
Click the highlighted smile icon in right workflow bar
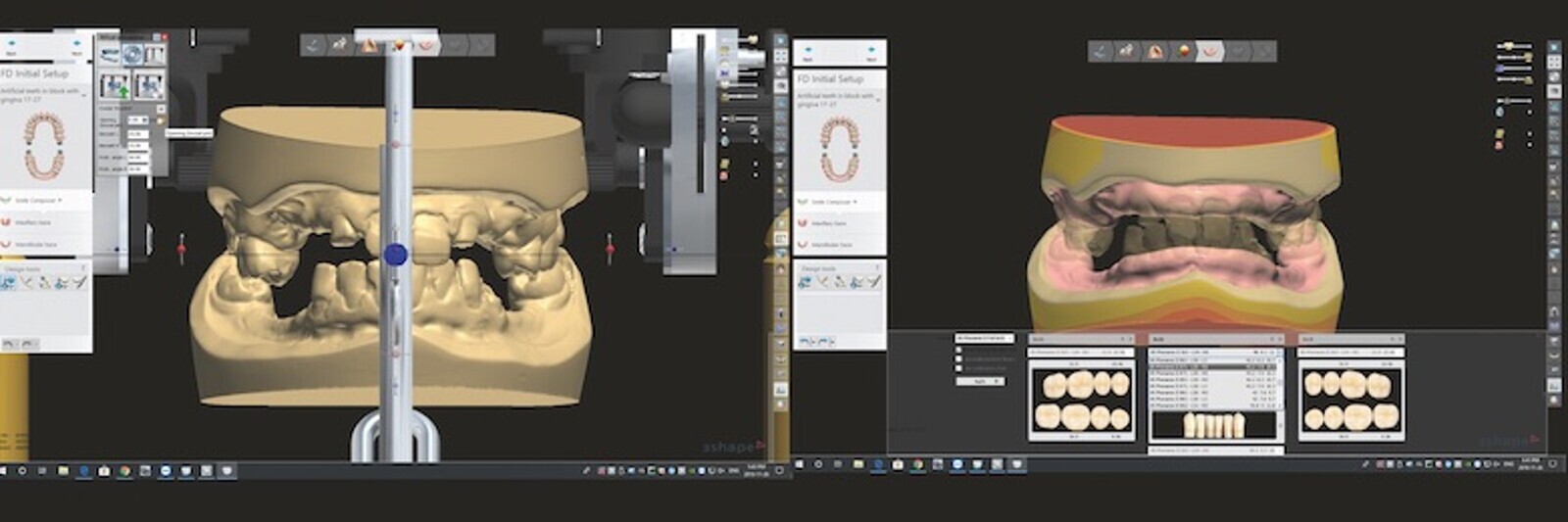1211,51
